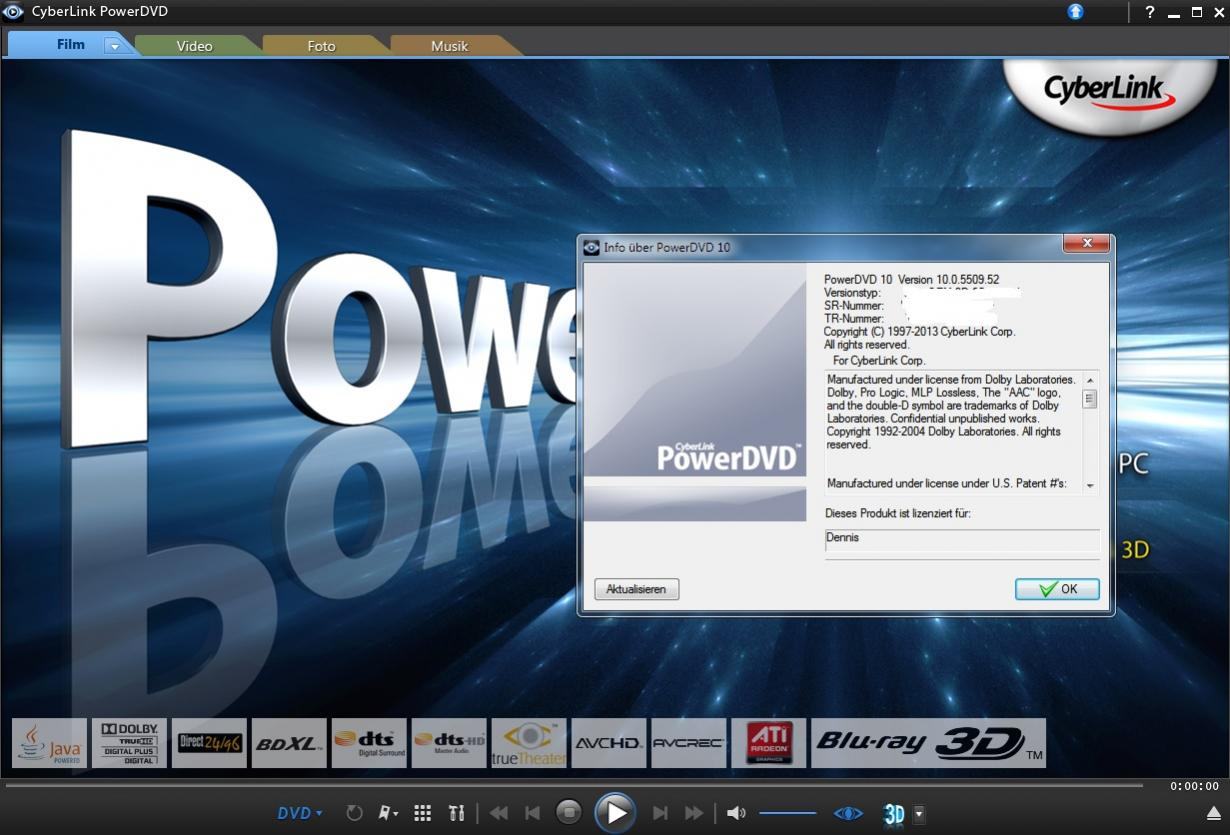Click the 'Version 10.0.5509.52' text
1230x835 pixels.
[x=948, y=279]
